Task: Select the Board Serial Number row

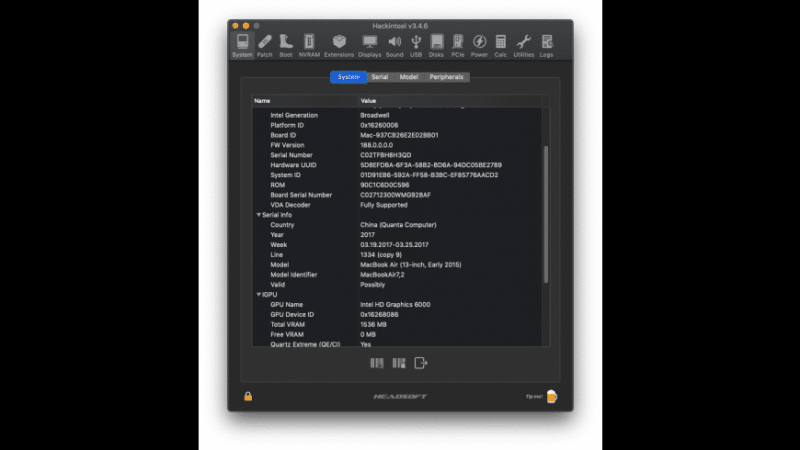Action: (x=396, y=195)
